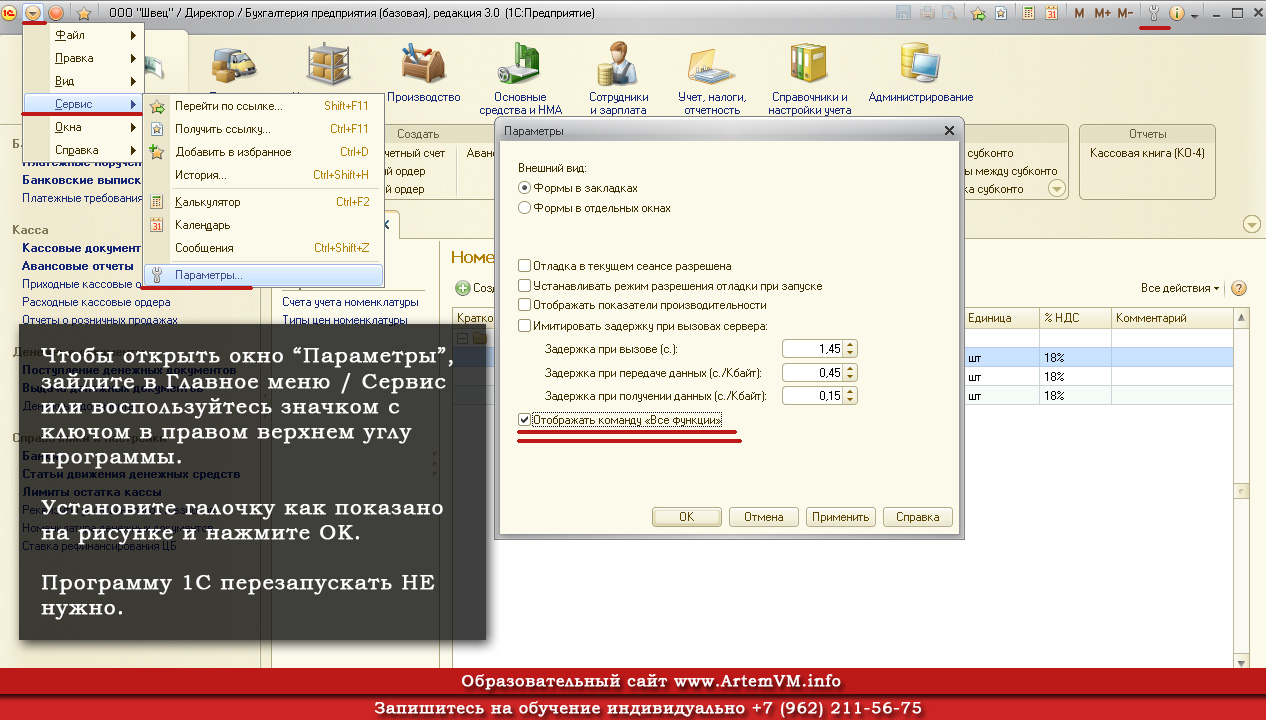Click the spinner of Задержка при получении данных

pos(851,396)
